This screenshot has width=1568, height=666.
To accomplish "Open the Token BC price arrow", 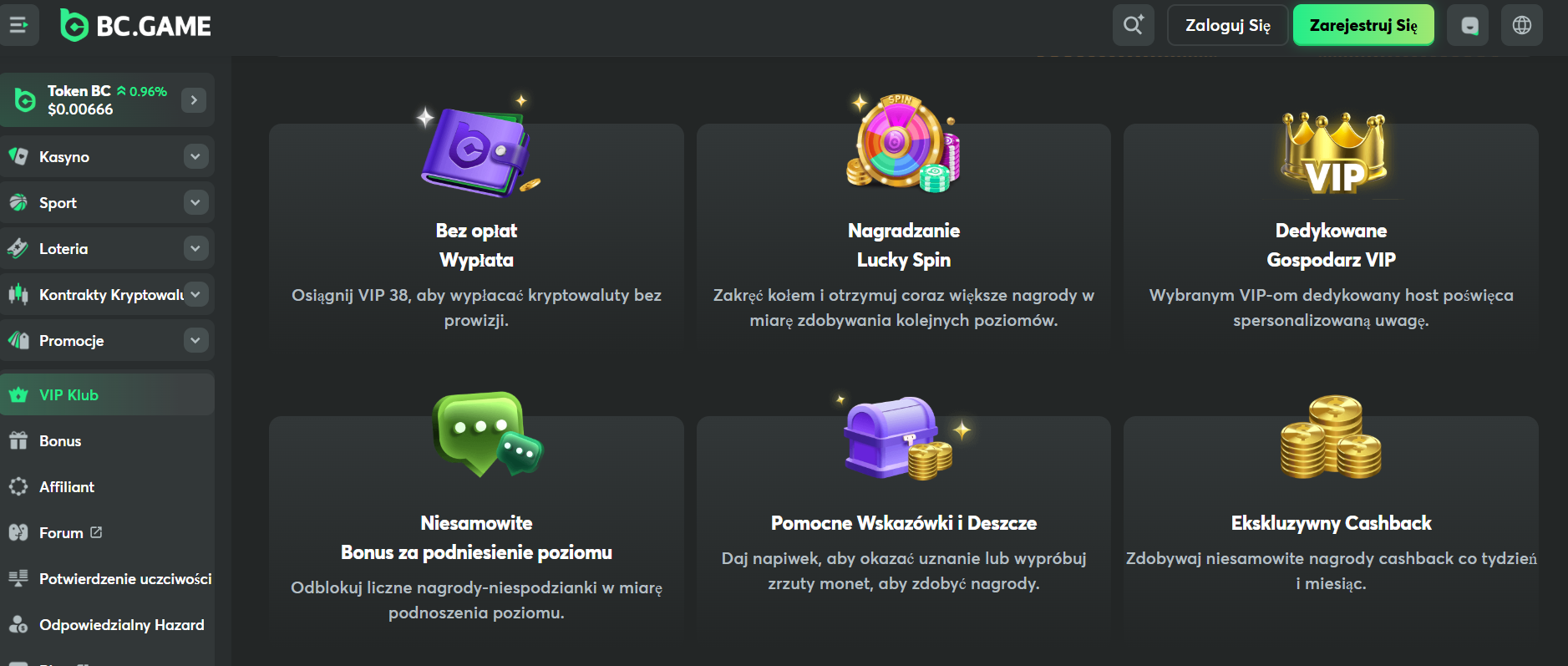I will point(194,100).
